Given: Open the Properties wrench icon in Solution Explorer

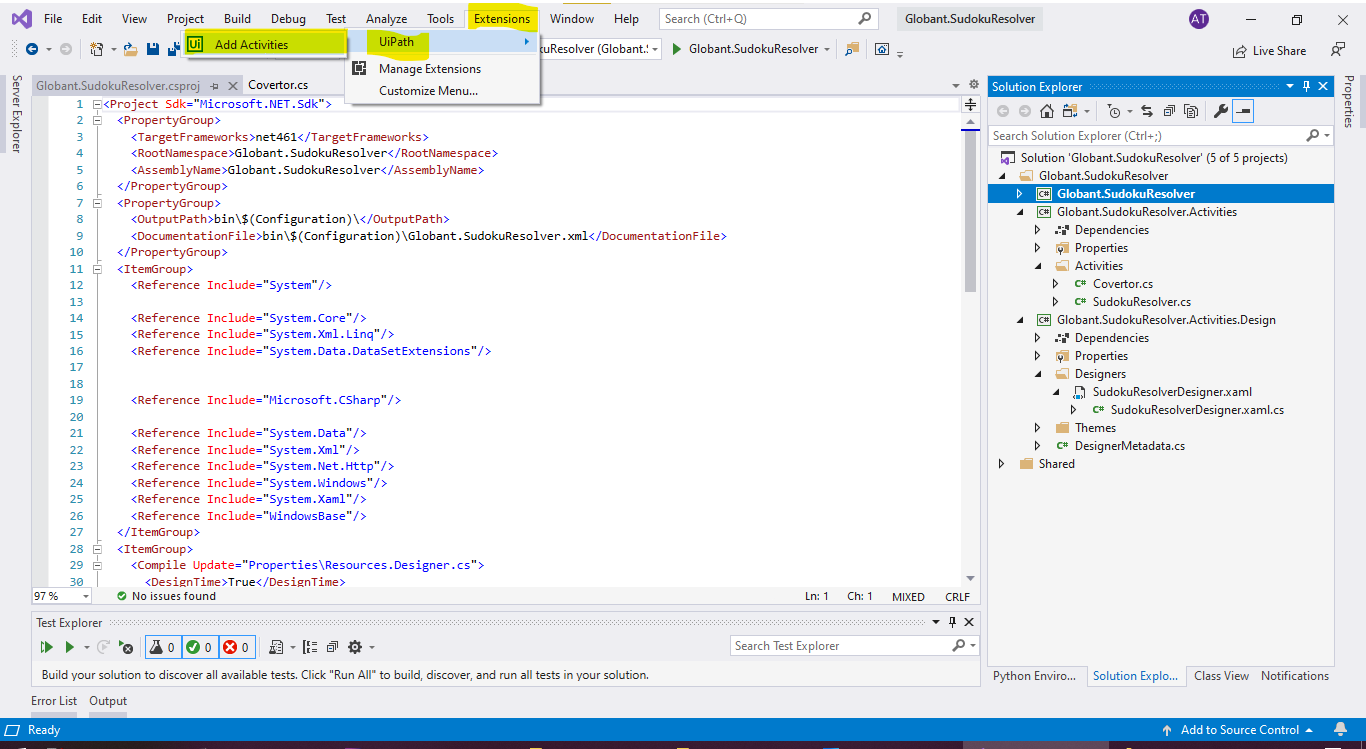Looking at the screenshot, I should click(1220, 110).
